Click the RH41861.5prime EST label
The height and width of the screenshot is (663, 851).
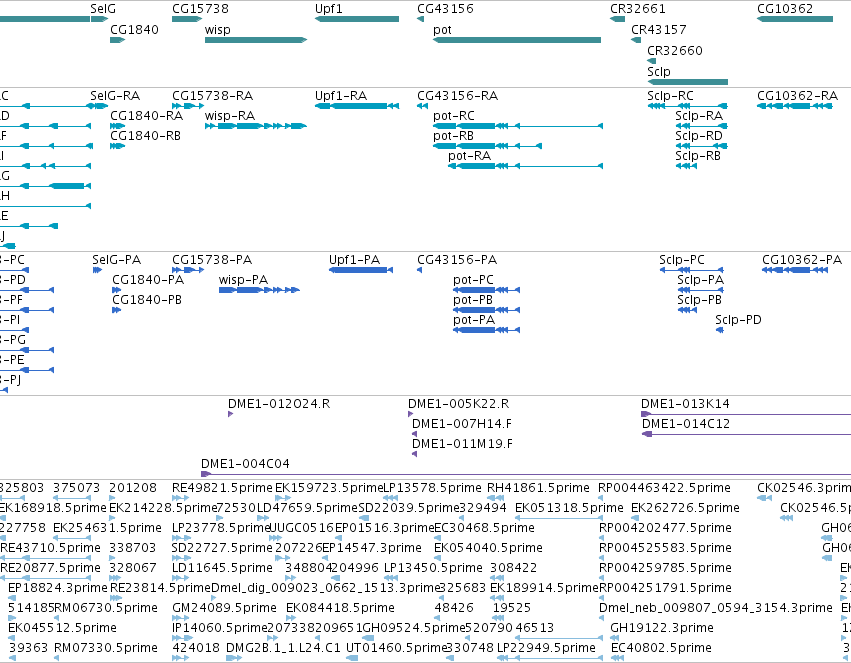[x=538, y=488]
